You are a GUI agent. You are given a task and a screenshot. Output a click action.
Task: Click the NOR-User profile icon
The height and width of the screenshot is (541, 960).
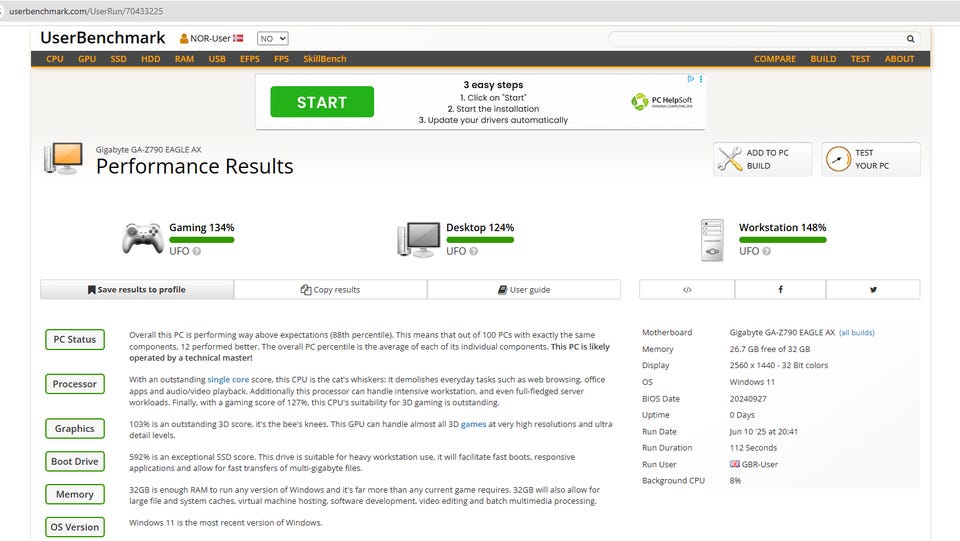pyautogui.click(x=184, y=39)
